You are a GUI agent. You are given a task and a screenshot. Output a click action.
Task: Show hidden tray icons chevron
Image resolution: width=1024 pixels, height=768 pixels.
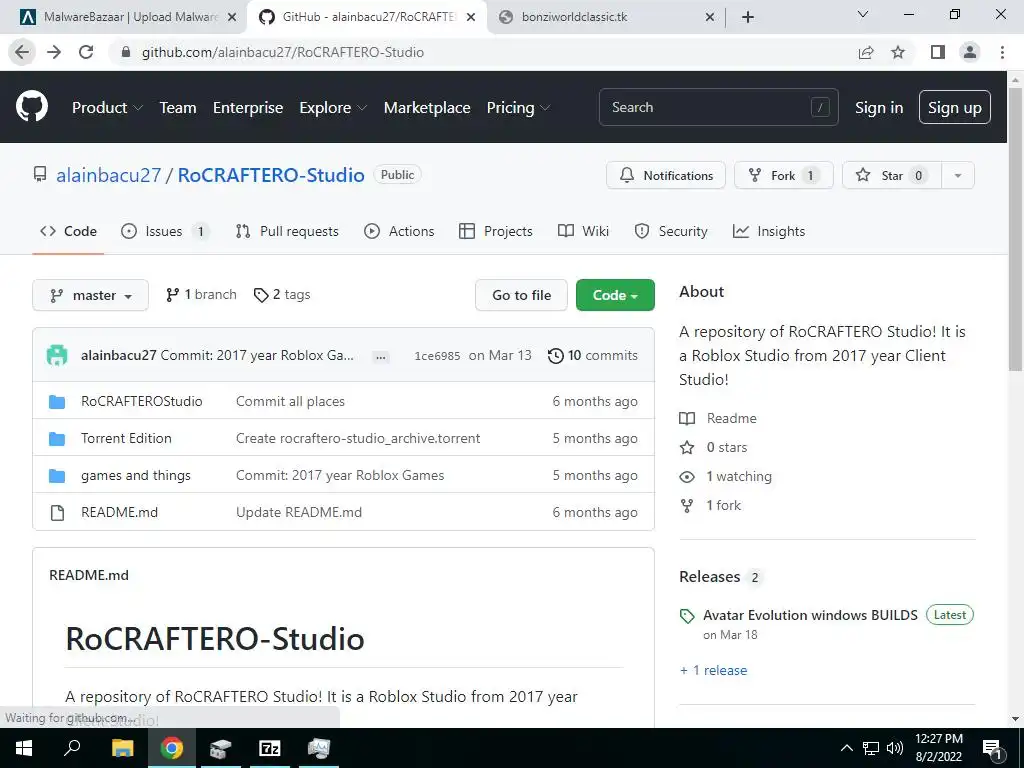pos(846,748)
